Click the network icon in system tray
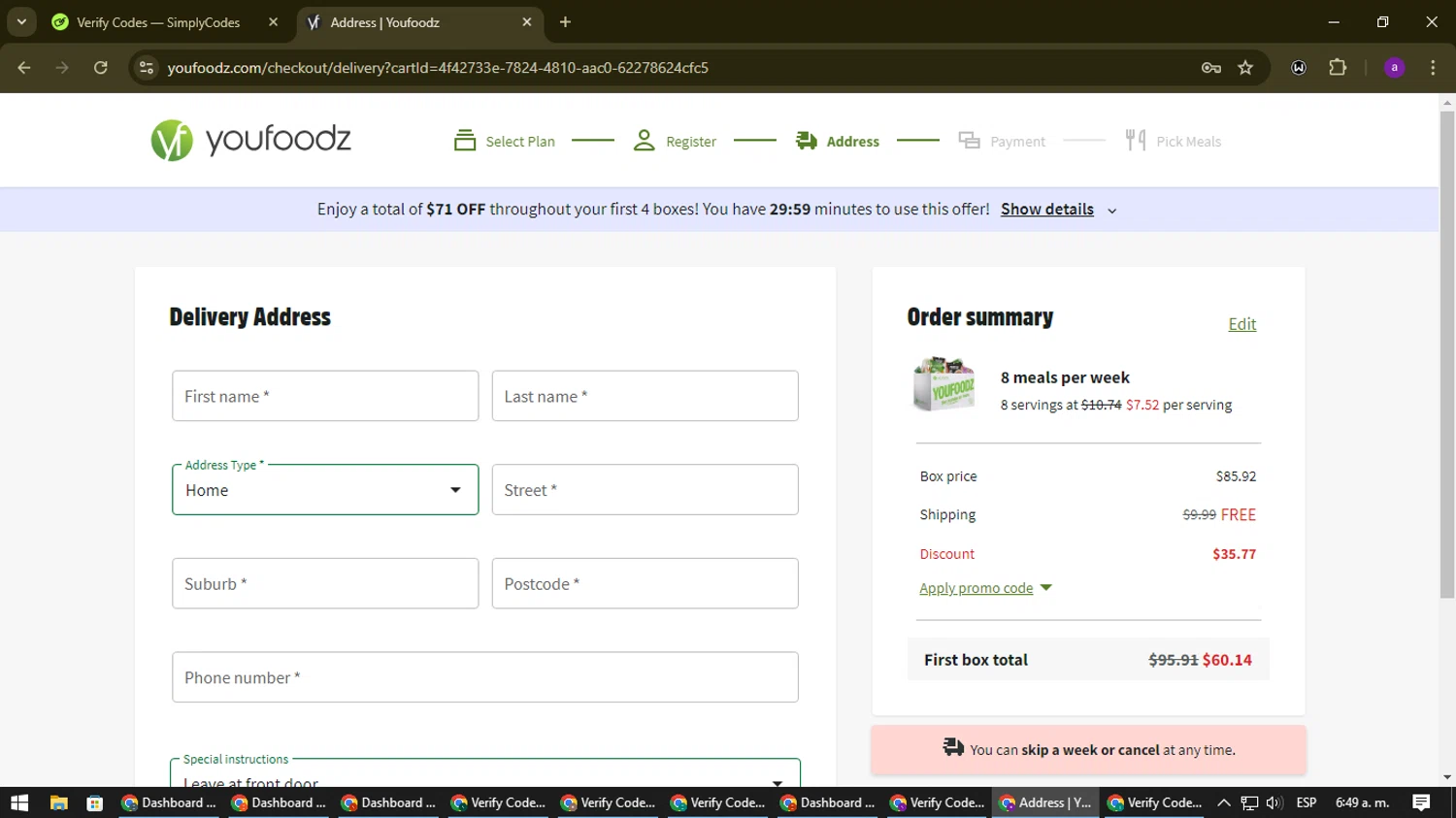Viewport: 1456px width, 818px height. [1249, 802]
